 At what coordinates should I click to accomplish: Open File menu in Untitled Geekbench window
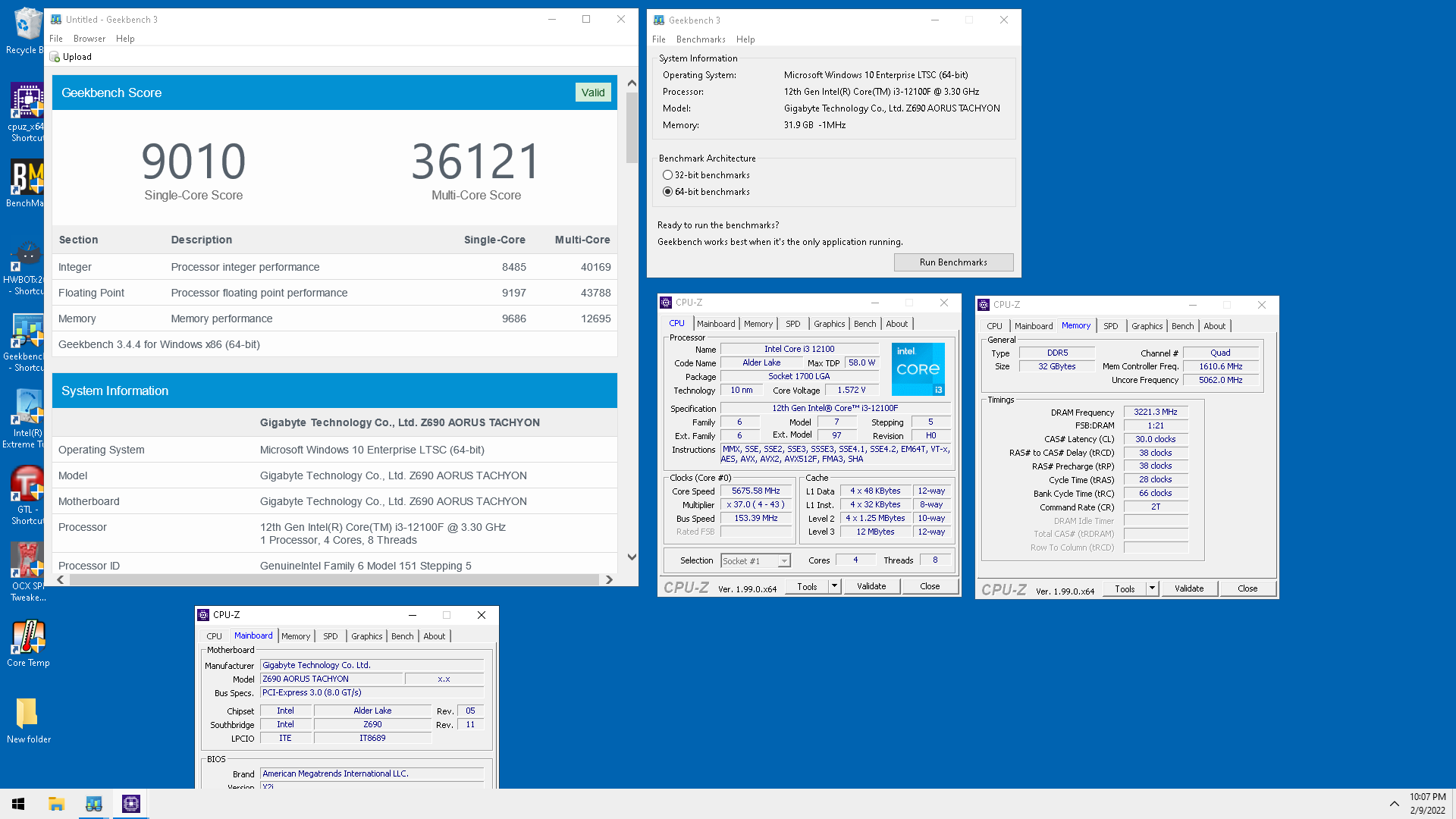[x=56, y=39]
